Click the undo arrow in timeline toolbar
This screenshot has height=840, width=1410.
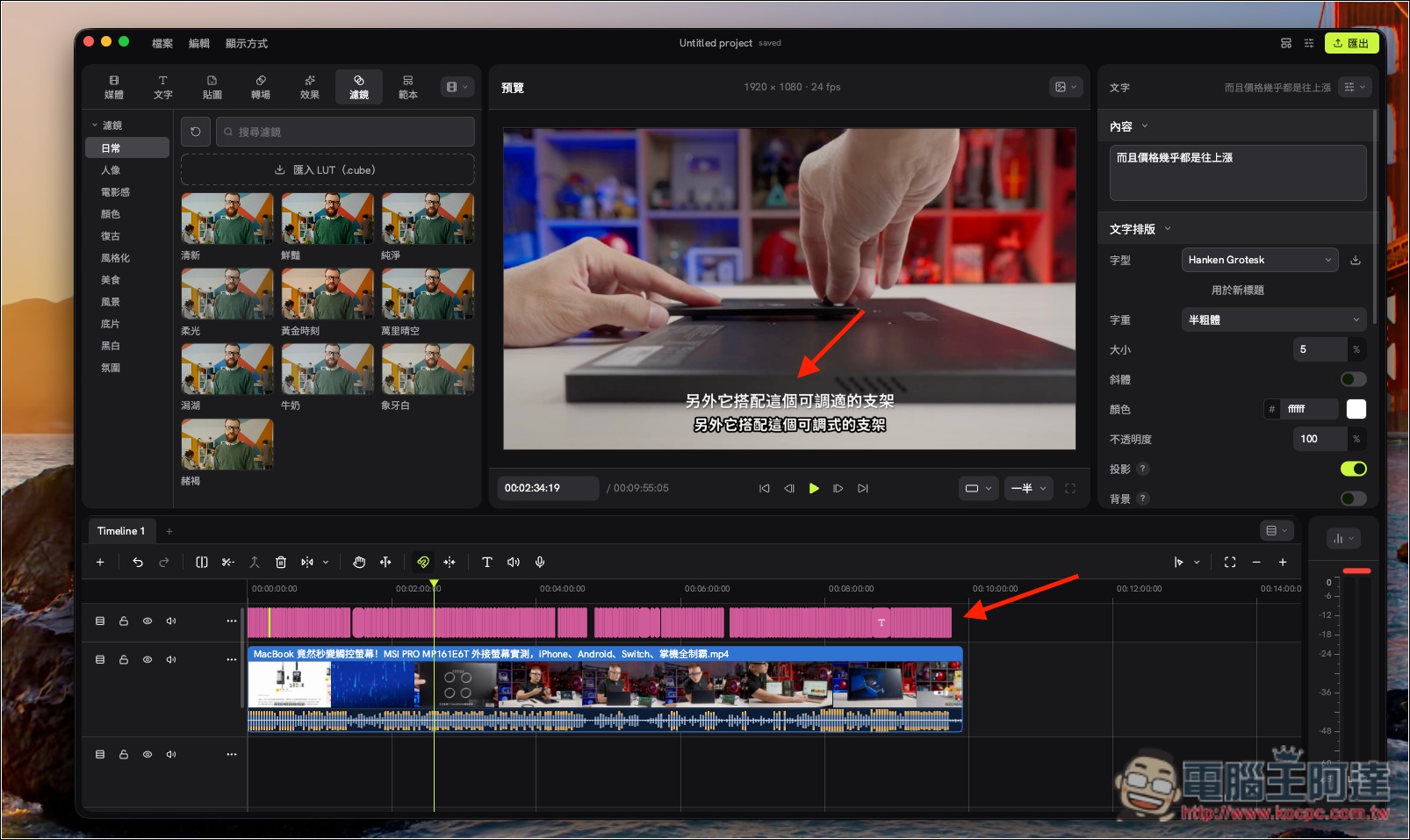138,562
